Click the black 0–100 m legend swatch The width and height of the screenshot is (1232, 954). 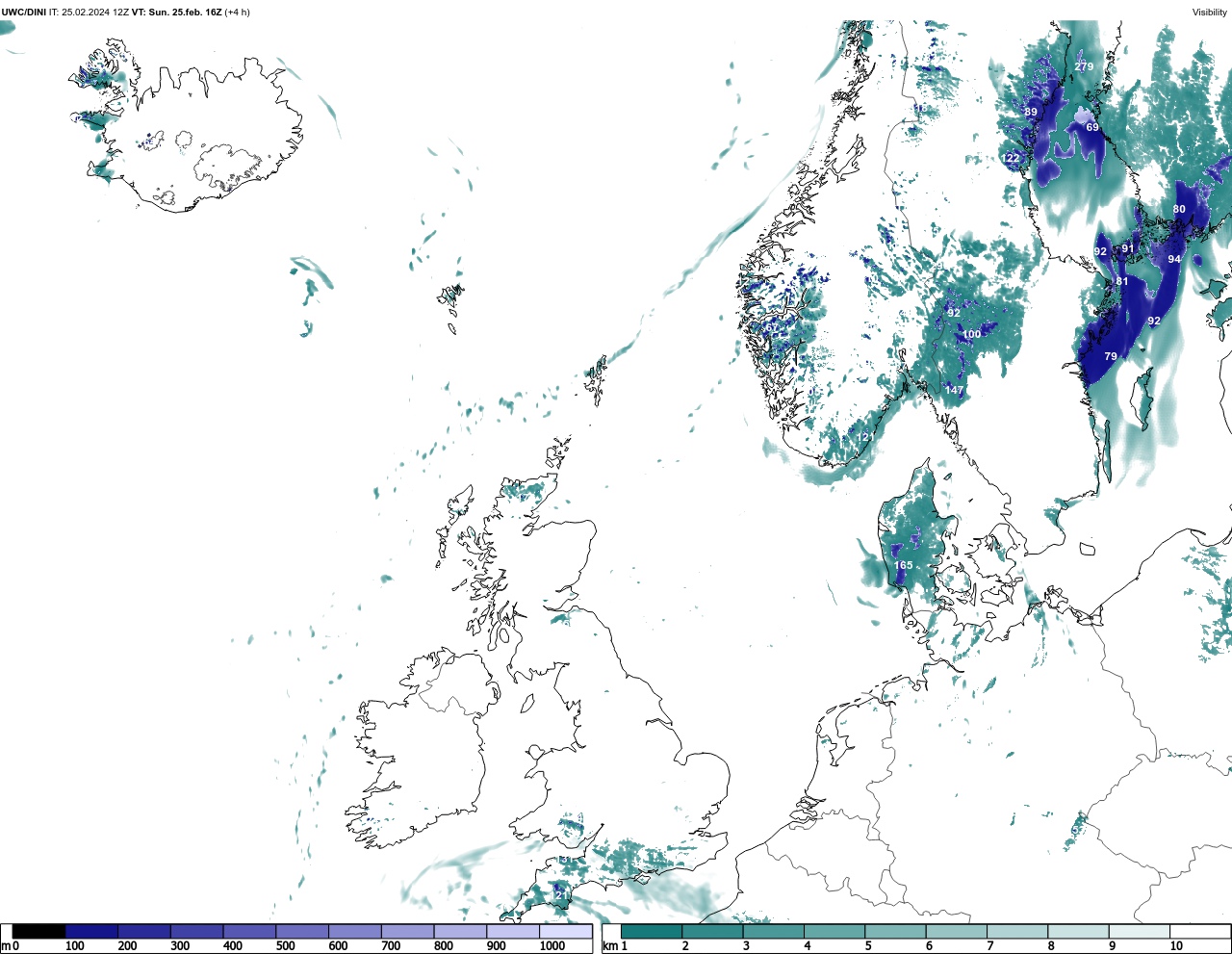coord(39,932)
